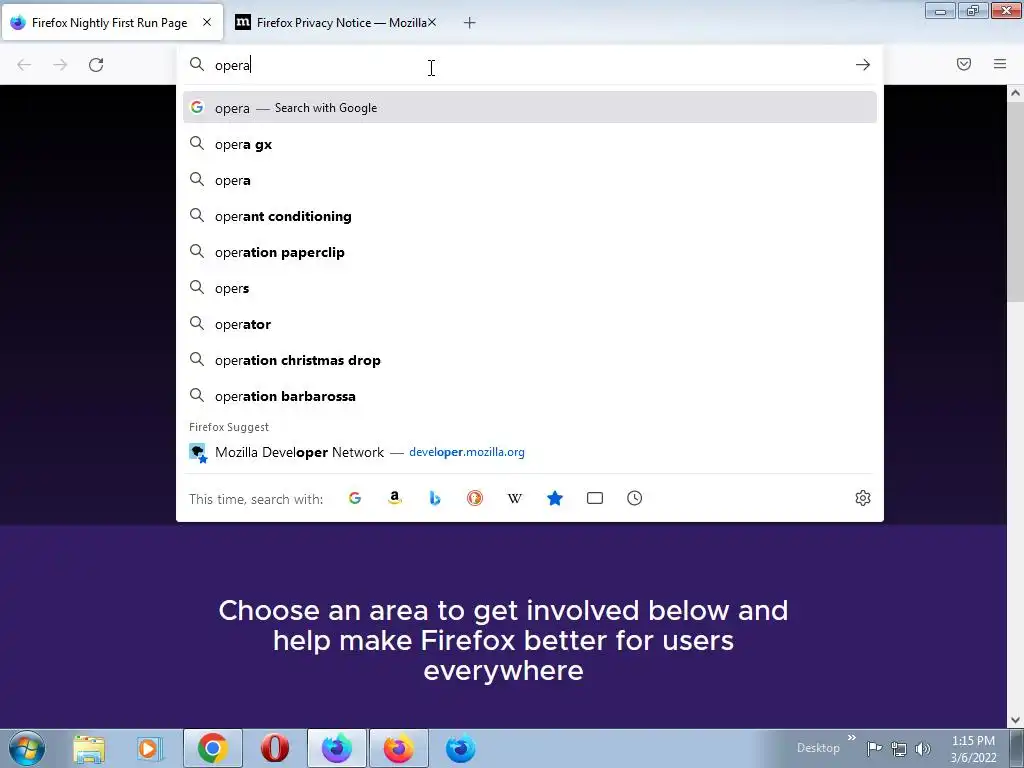
Task: Launch Opera from the taskbar
Action: point(275,748)
